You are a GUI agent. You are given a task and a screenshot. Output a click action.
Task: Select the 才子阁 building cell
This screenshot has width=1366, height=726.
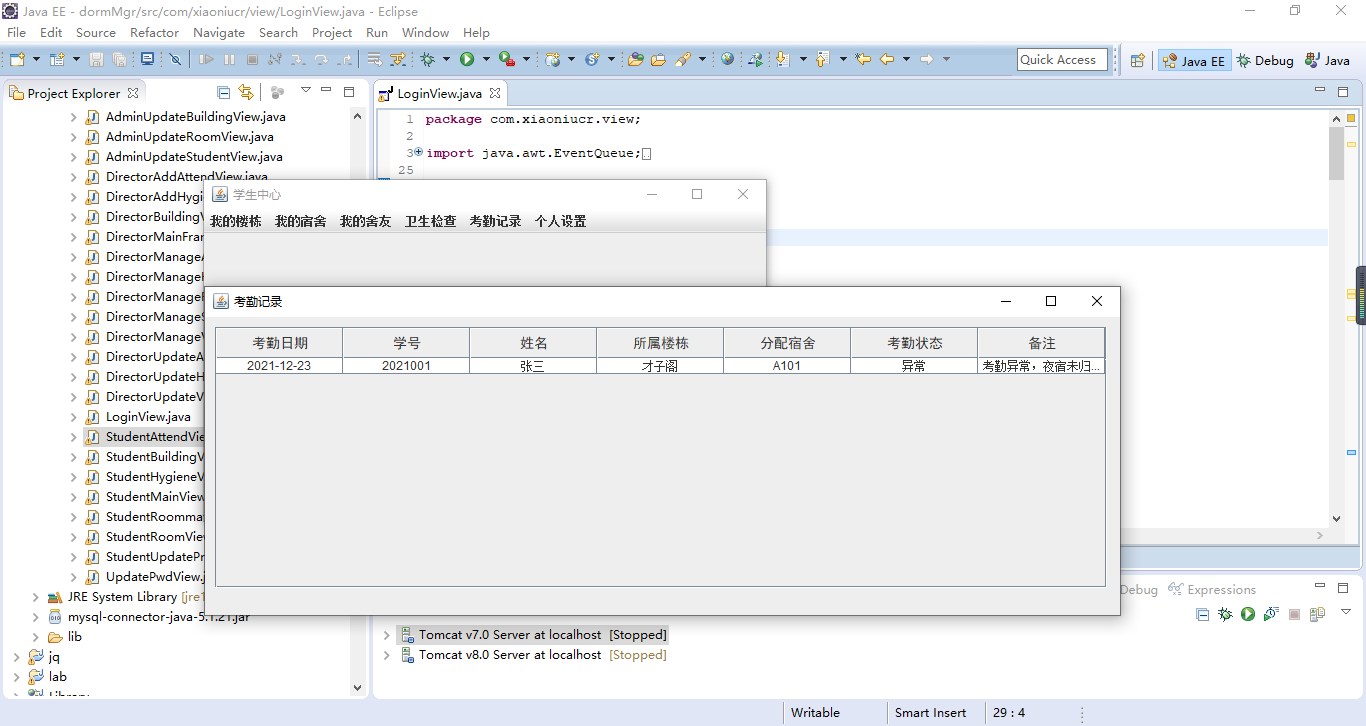(x=660, y=366)
